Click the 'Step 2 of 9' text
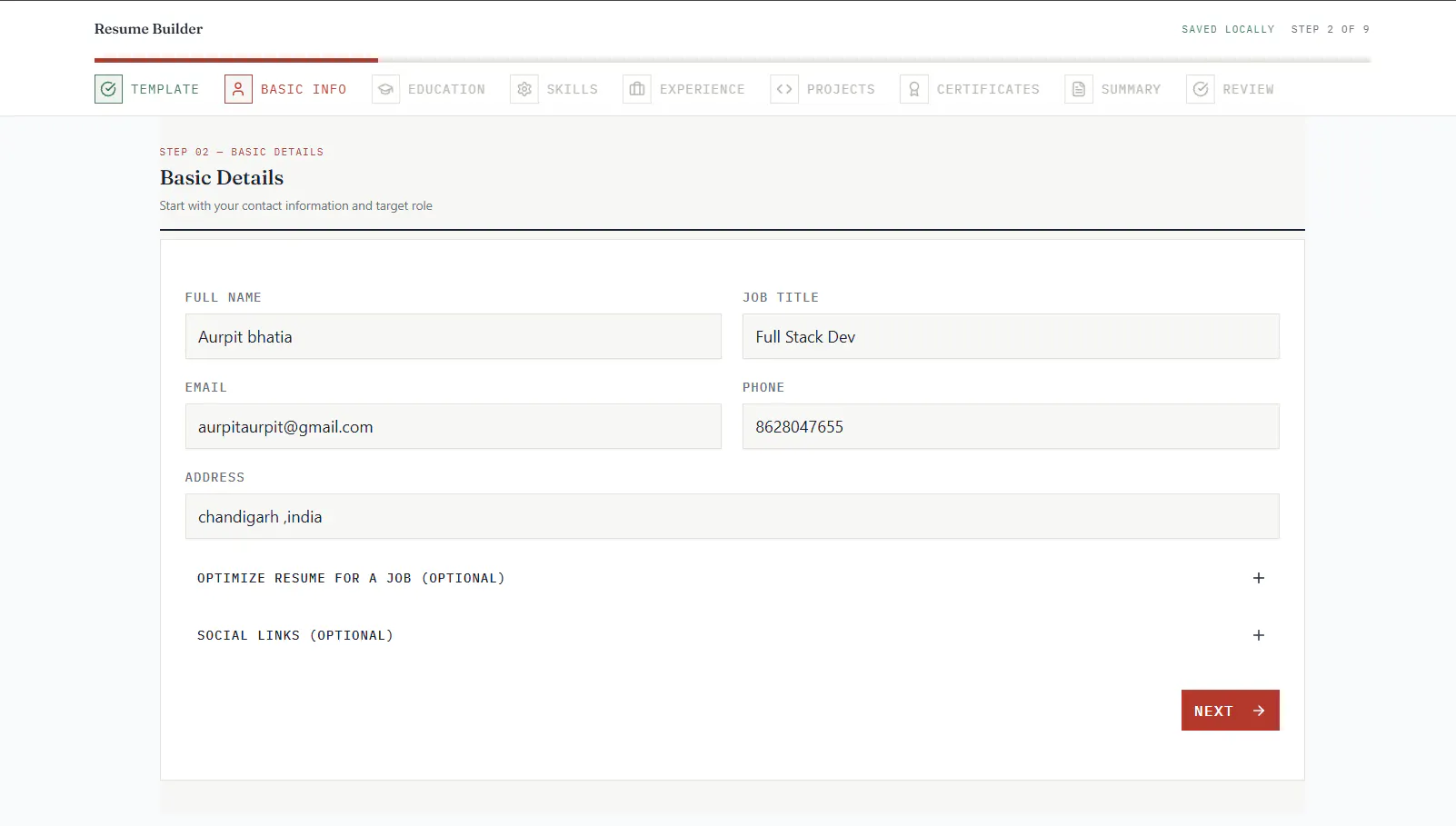The image size is (1456, 826). [1331, 29]
